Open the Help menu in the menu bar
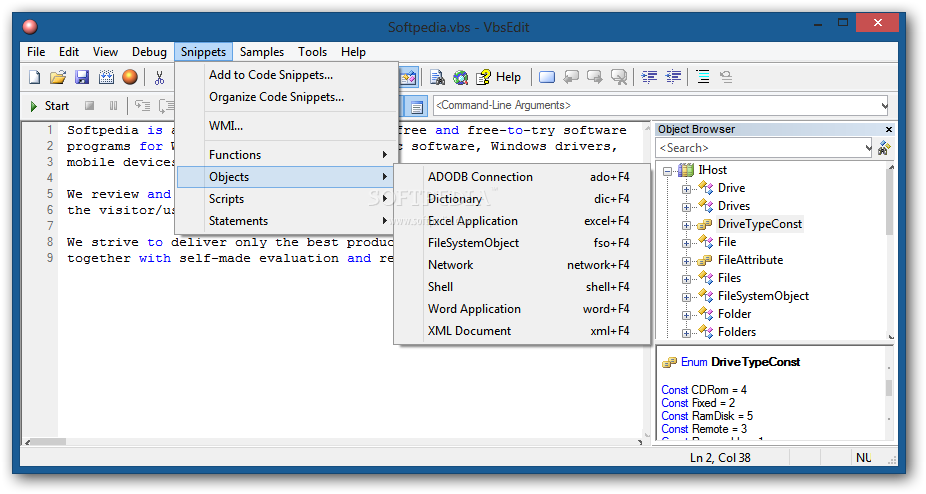Image resolution: width=926 pixels, height=494 pixels. [353, 52]
